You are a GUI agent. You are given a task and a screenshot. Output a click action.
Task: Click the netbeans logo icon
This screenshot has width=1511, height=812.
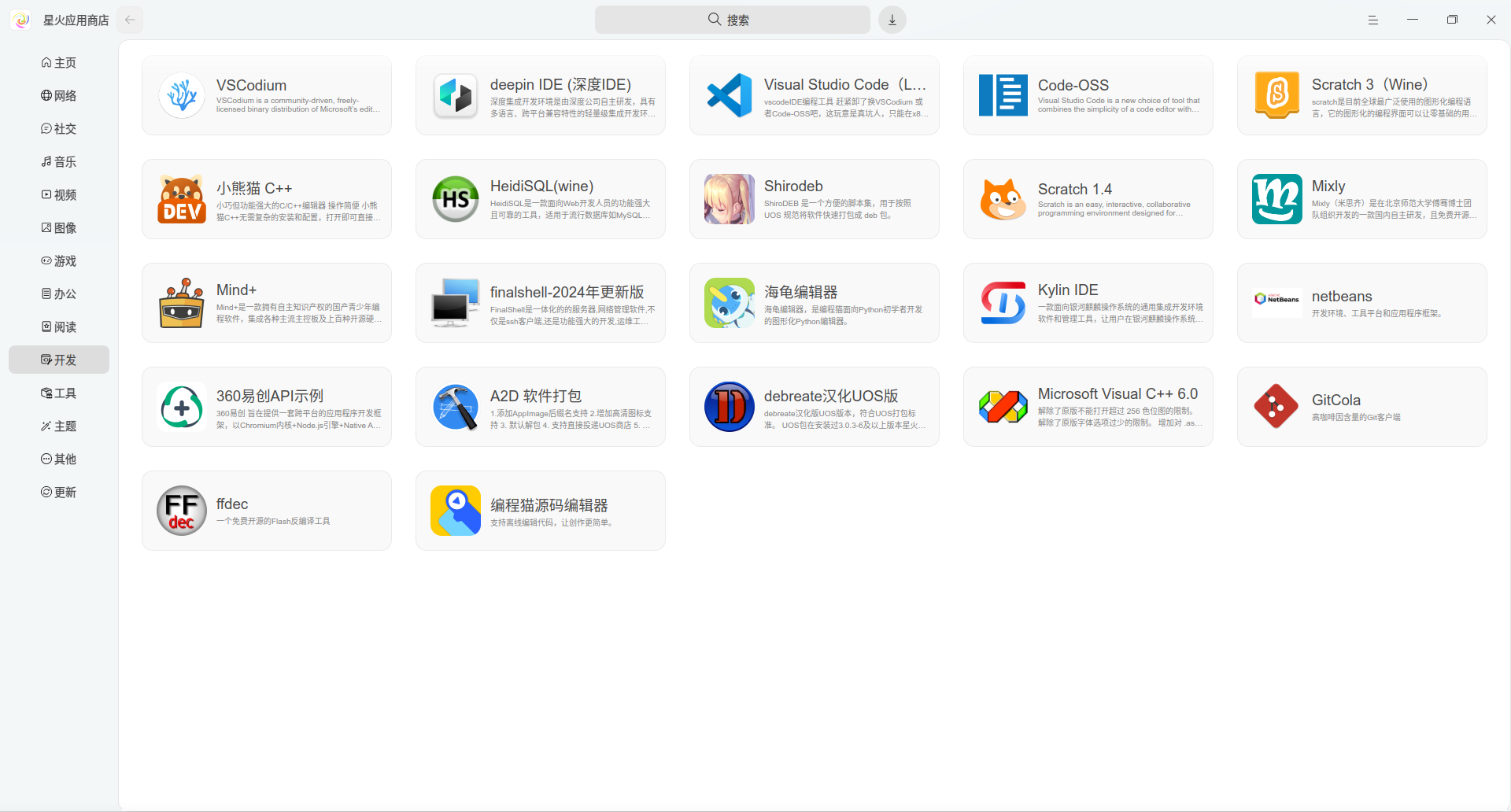(1277, 303)
